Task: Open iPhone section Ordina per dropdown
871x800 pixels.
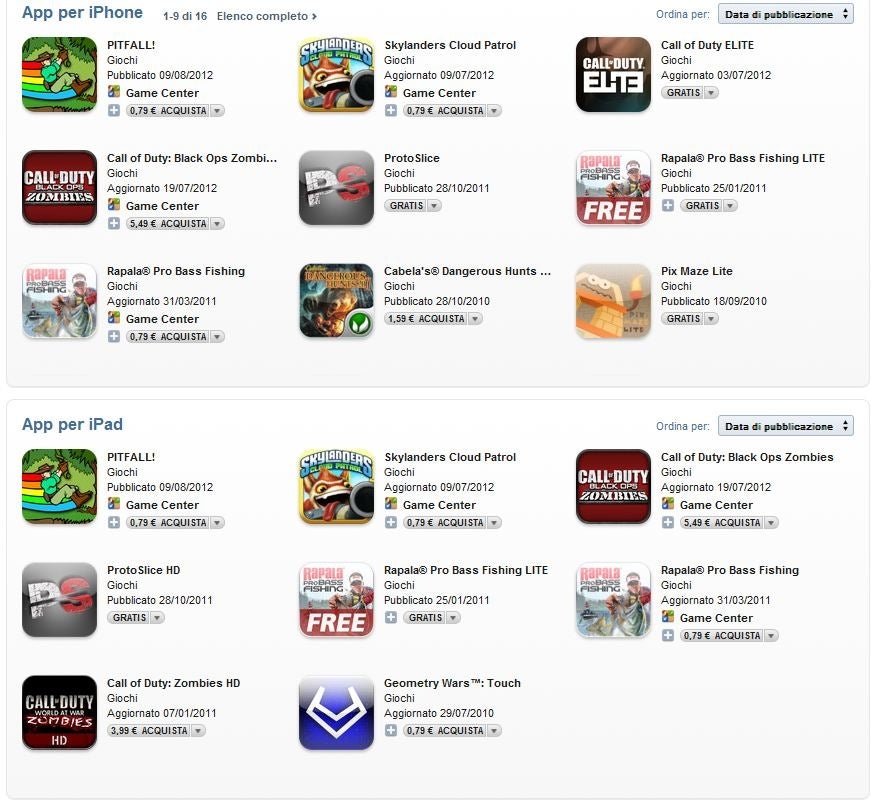Action: [x=785, y=14]
